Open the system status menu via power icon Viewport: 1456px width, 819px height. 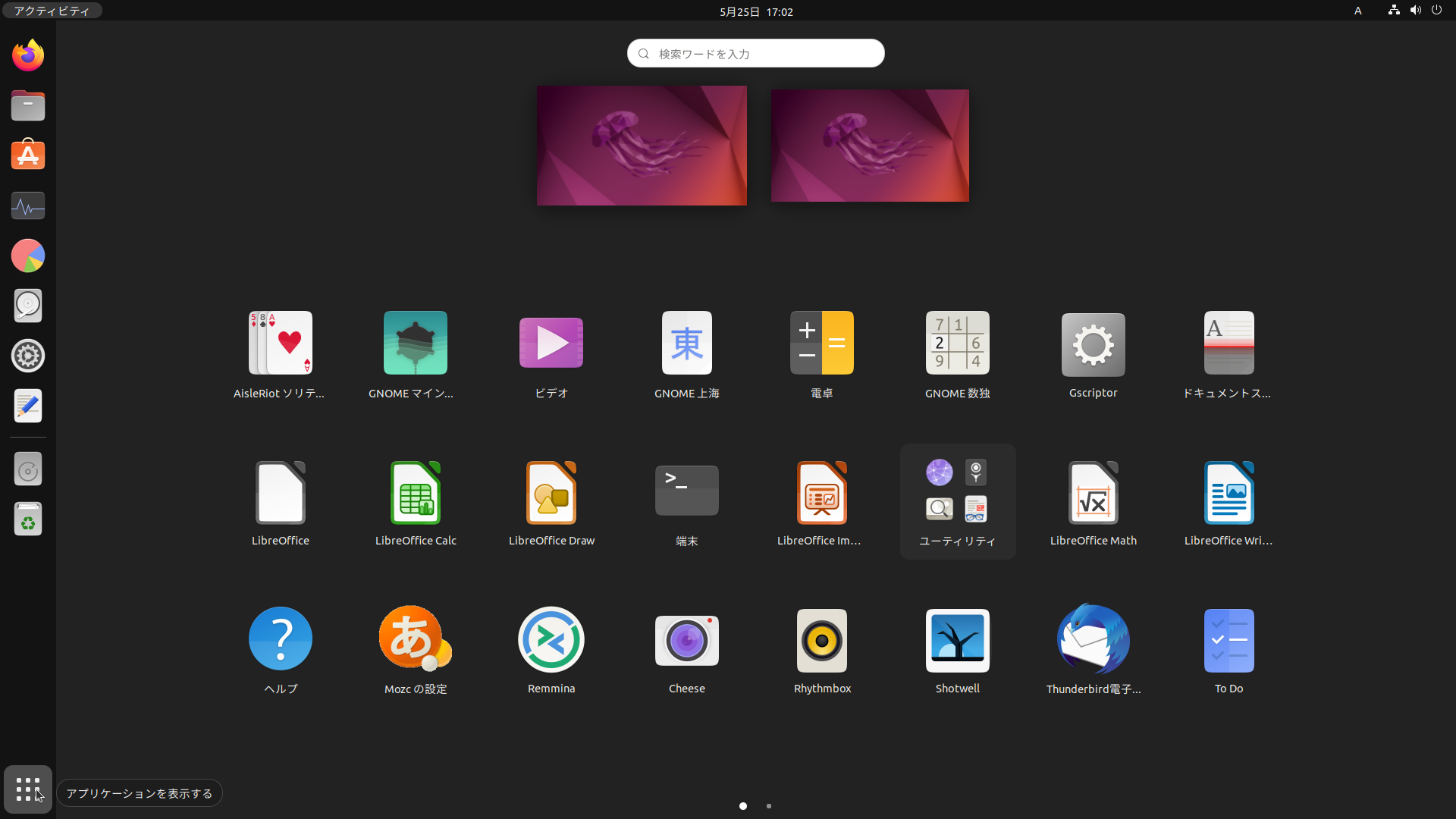(x=1437, y=11)
